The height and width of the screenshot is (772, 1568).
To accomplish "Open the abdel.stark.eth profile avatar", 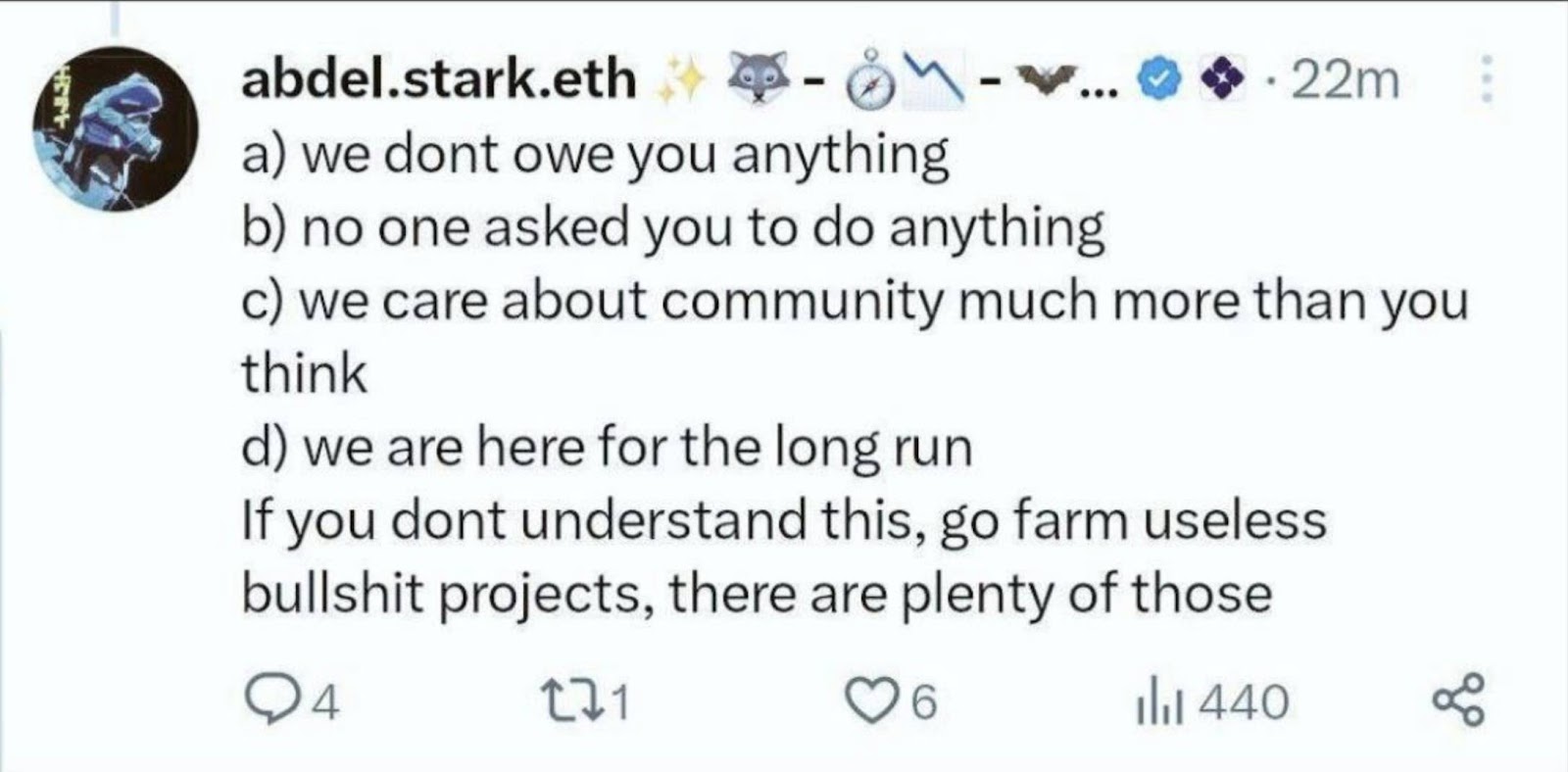I will click(x=116, y=128).
